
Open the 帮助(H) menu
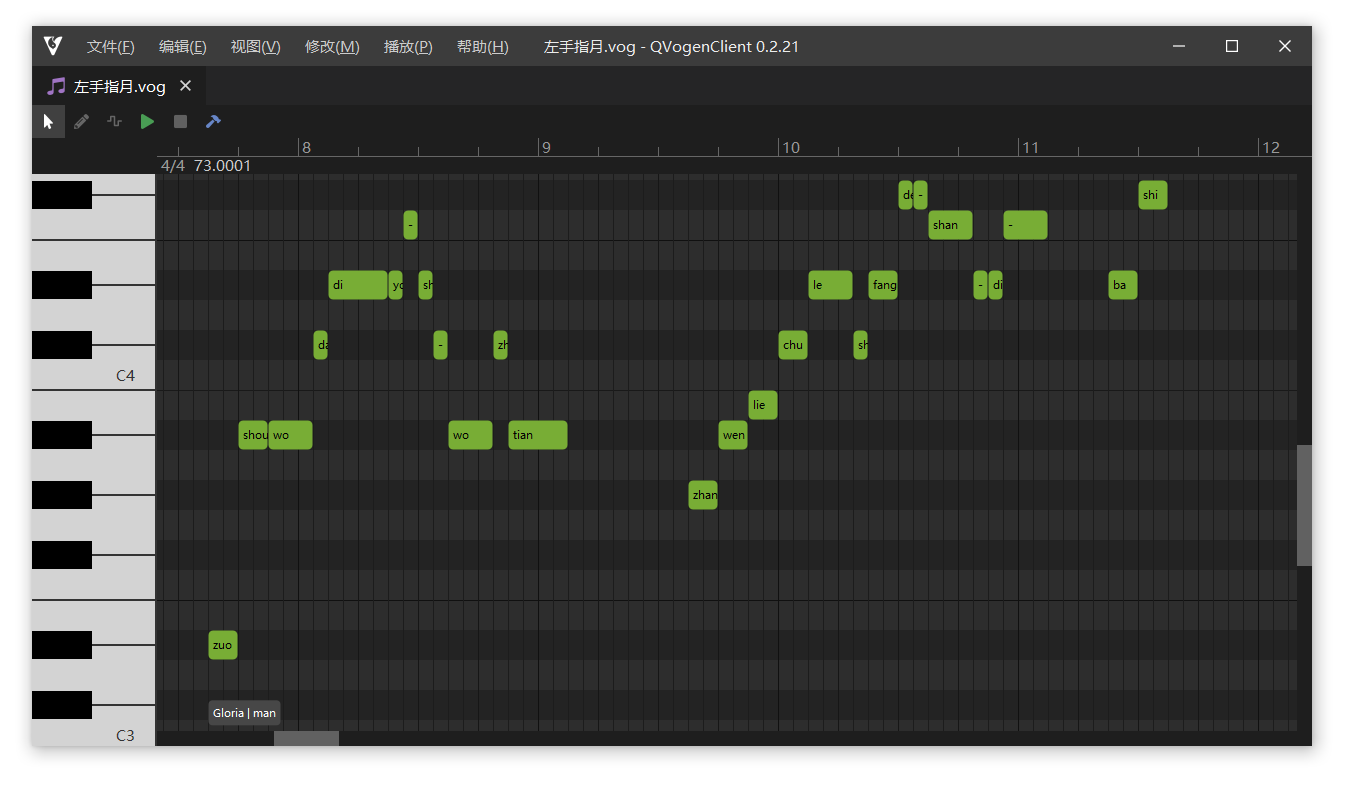[x=482, y=47]
